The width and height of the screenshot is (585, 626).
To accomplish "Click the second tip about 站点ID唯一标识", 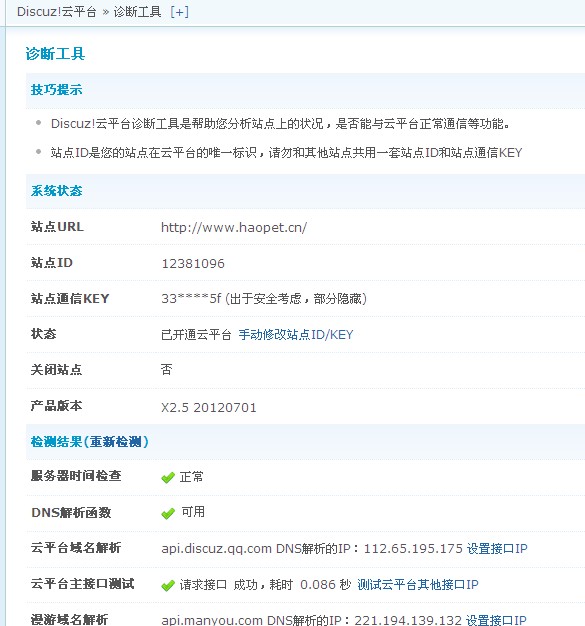I will click(x=286, y=153).
